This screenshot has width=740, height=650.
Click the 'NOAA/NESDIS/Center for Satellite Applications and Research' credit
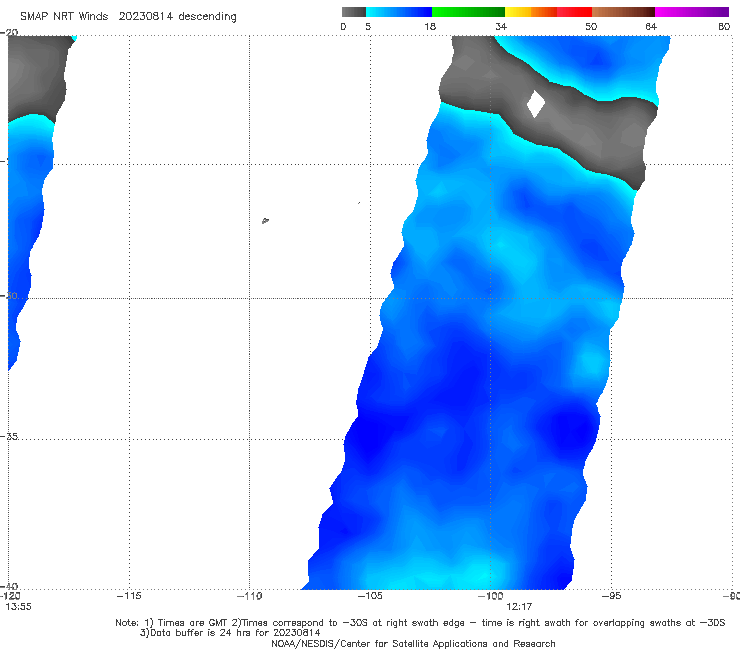pos(413,644)
